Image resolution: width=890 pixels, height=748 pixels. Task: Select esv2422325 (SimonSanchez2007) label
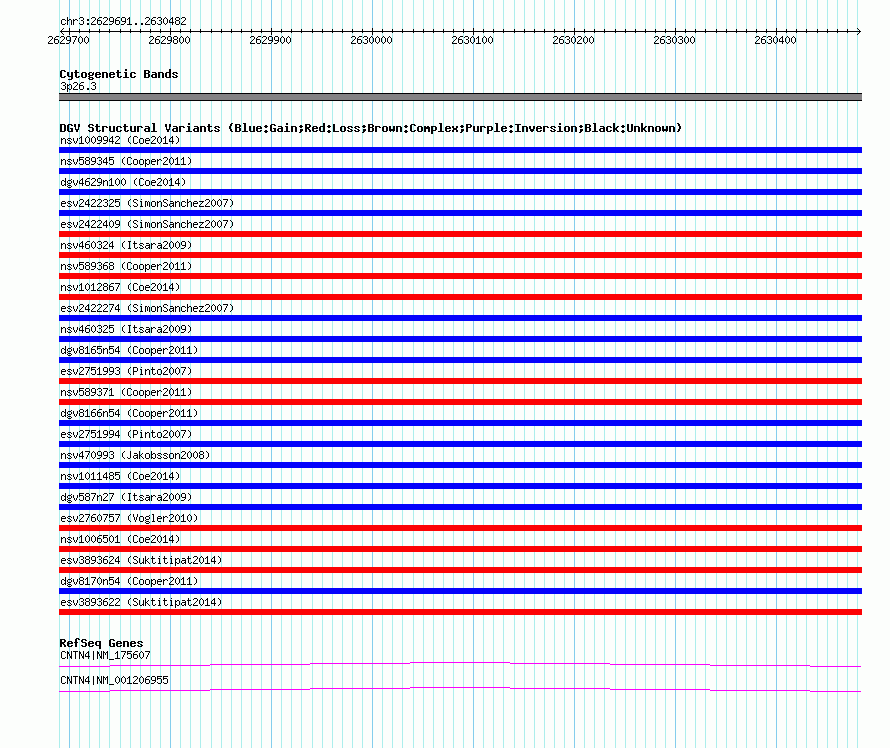(x=147, y=203)
